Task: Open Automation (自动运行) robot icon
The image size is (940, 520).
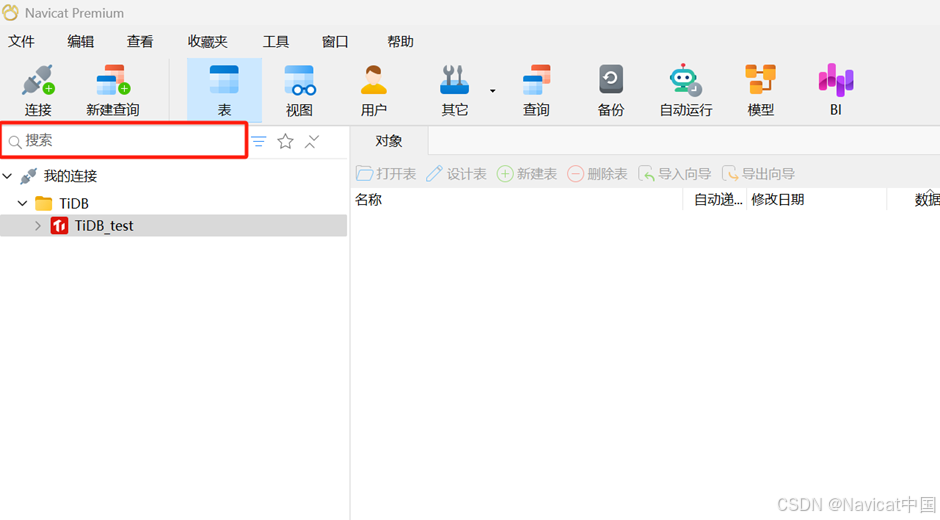Action: (686, 80)
